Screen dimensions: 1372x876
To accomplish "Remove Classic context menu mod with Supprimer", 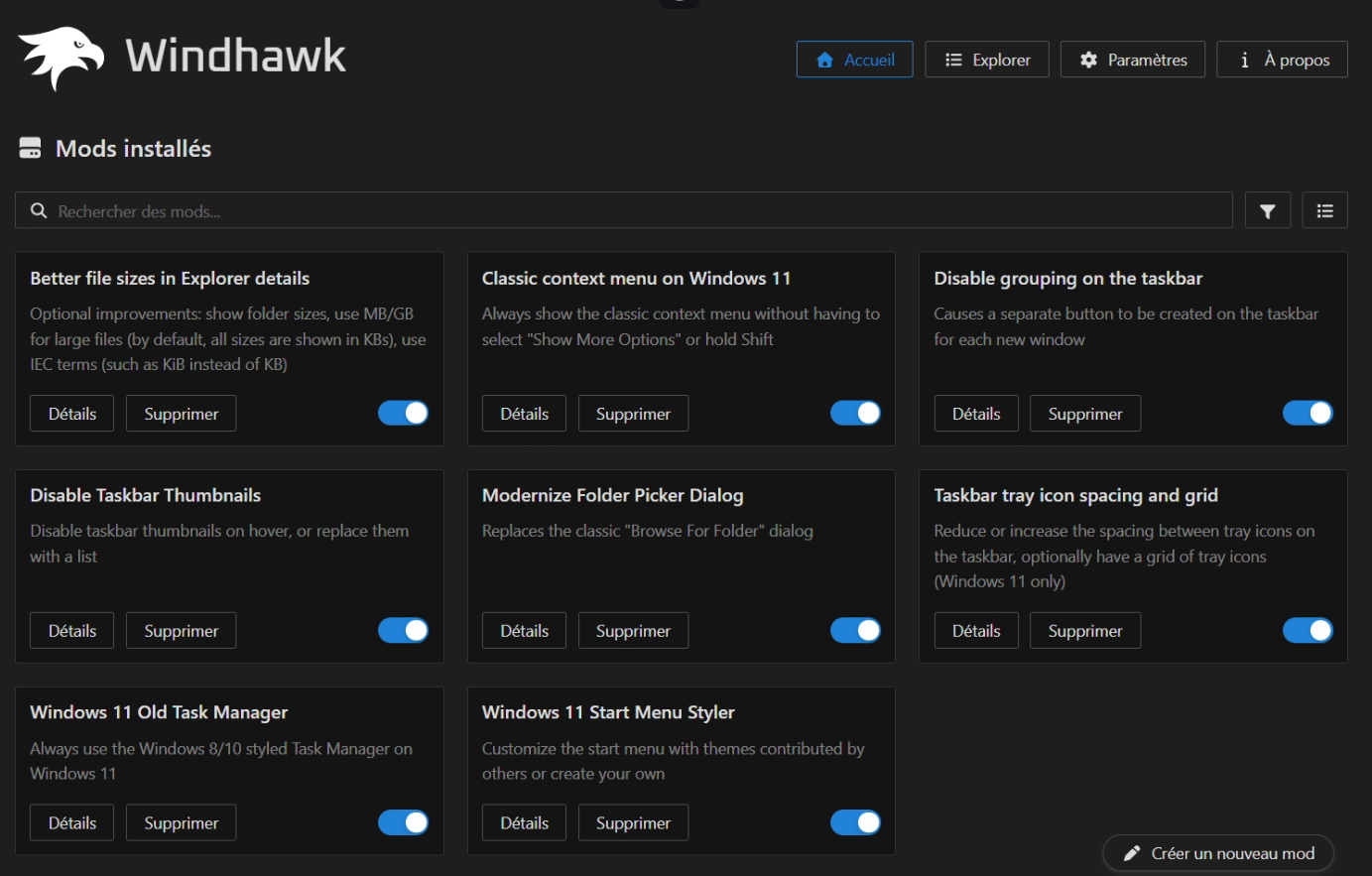I will (633, 414).
